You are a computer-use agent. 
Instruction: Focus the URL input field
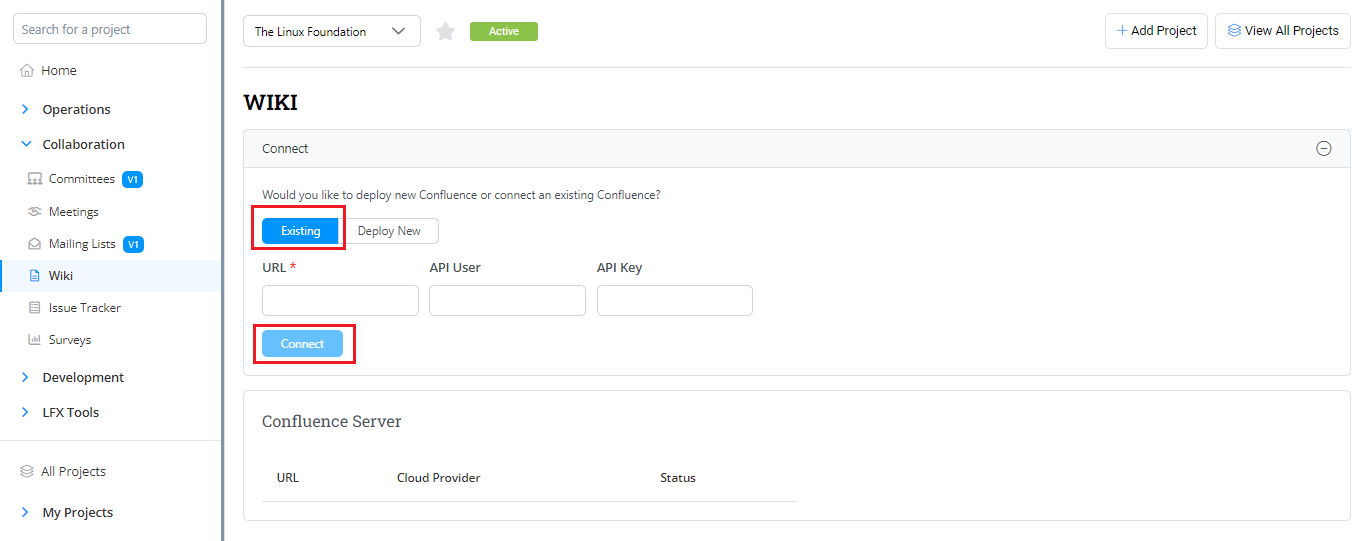(340, 301)
